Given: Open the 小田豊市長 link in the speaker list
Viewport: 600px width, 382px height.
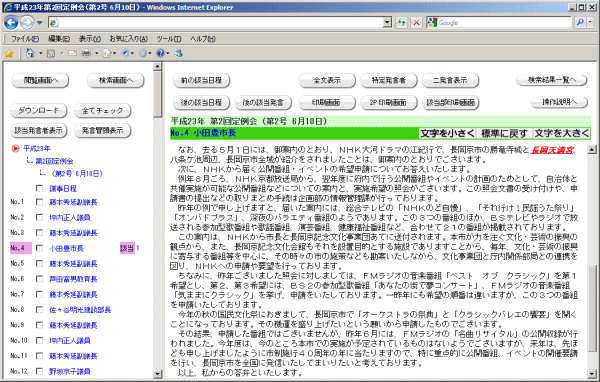Looking at the screenshot, I should tap(67, 248).
